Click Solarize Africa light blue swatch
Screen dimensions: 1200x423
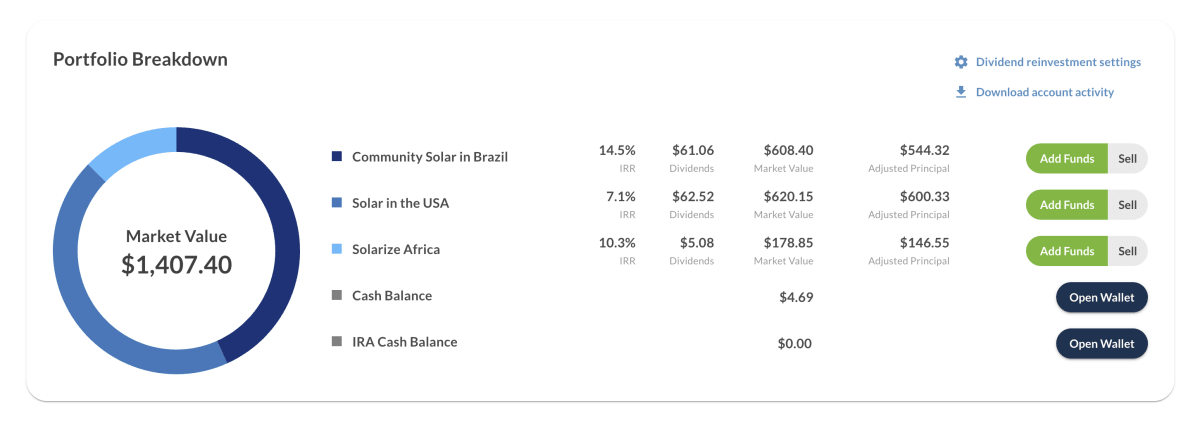click(x=337, y=249)
